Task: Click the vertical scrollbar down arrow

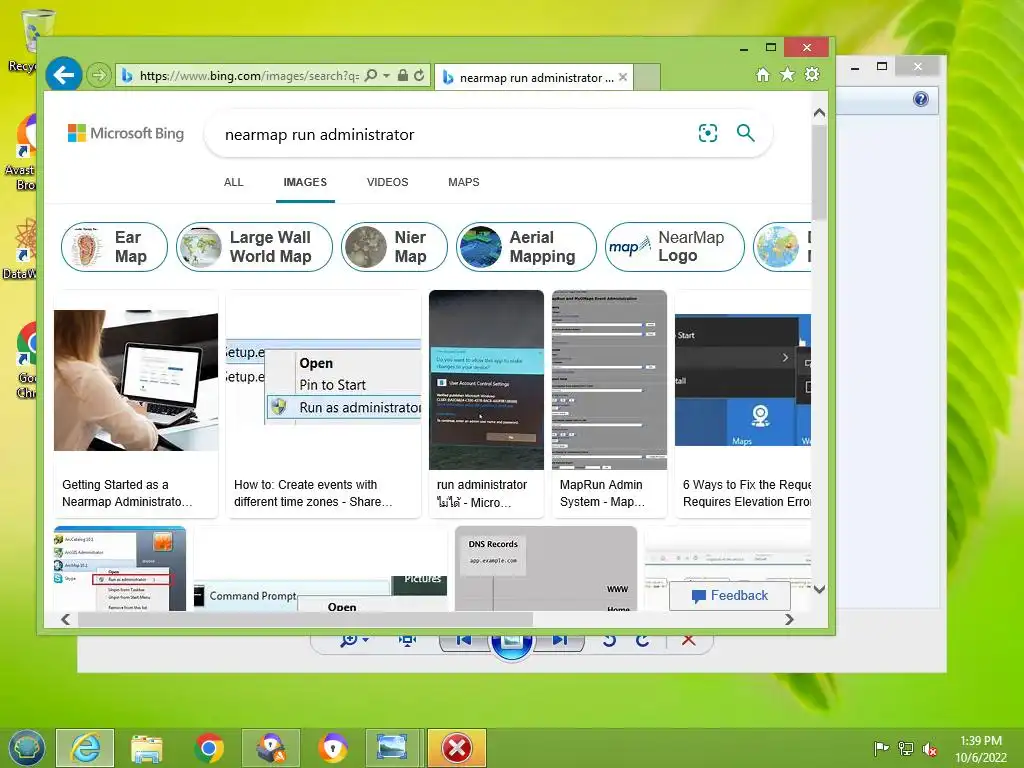Action: point(820,589)
